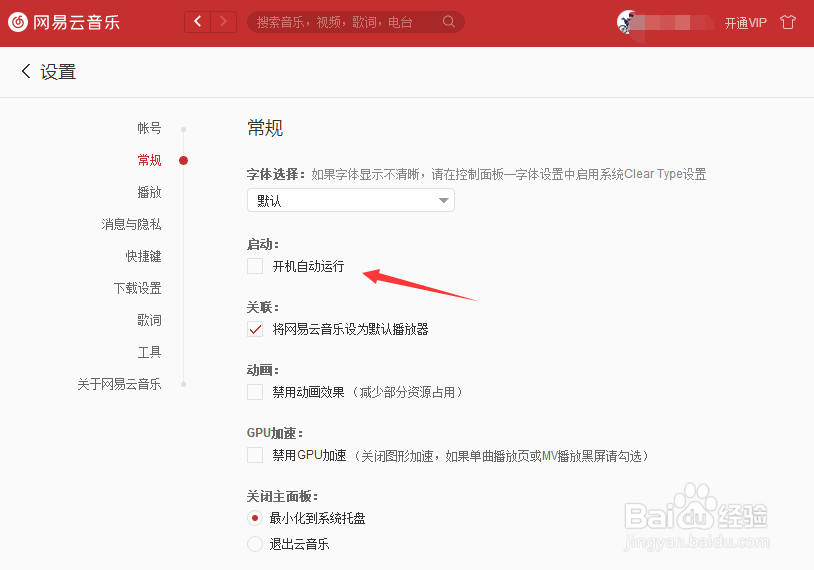Go to 帐号 settings section
Image resolution: width=814 pixels, height=570 pixels.
pyautogui.click(x=150, y=128)
